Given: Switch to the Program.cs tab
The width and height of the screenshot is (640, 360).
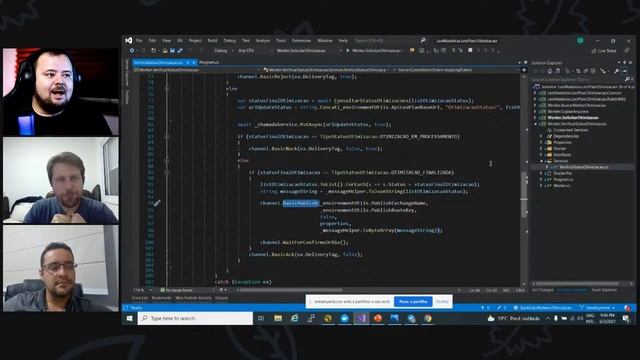Looking at the screenshot, I should point(209,62).
